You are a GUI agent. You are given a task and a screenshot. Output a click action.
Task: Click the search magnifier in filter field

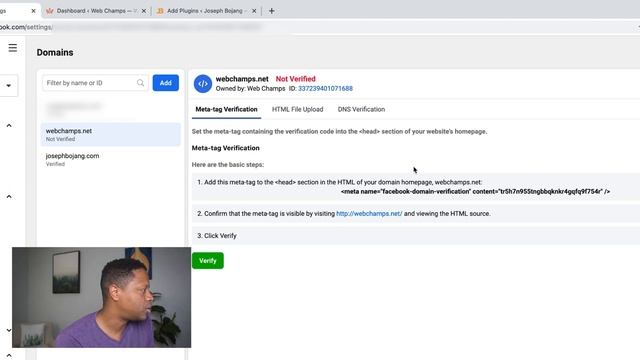pyautogui.click(x=140, y=83)
